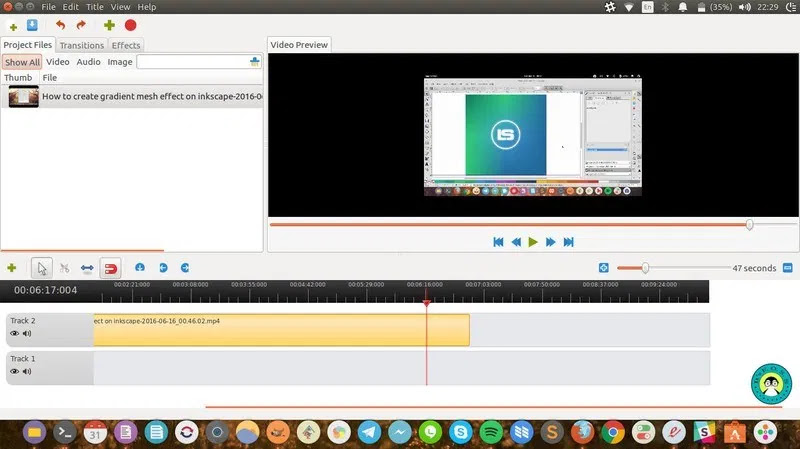Switch to the Effects tab
Screen dimensions: 800x449
126,45
